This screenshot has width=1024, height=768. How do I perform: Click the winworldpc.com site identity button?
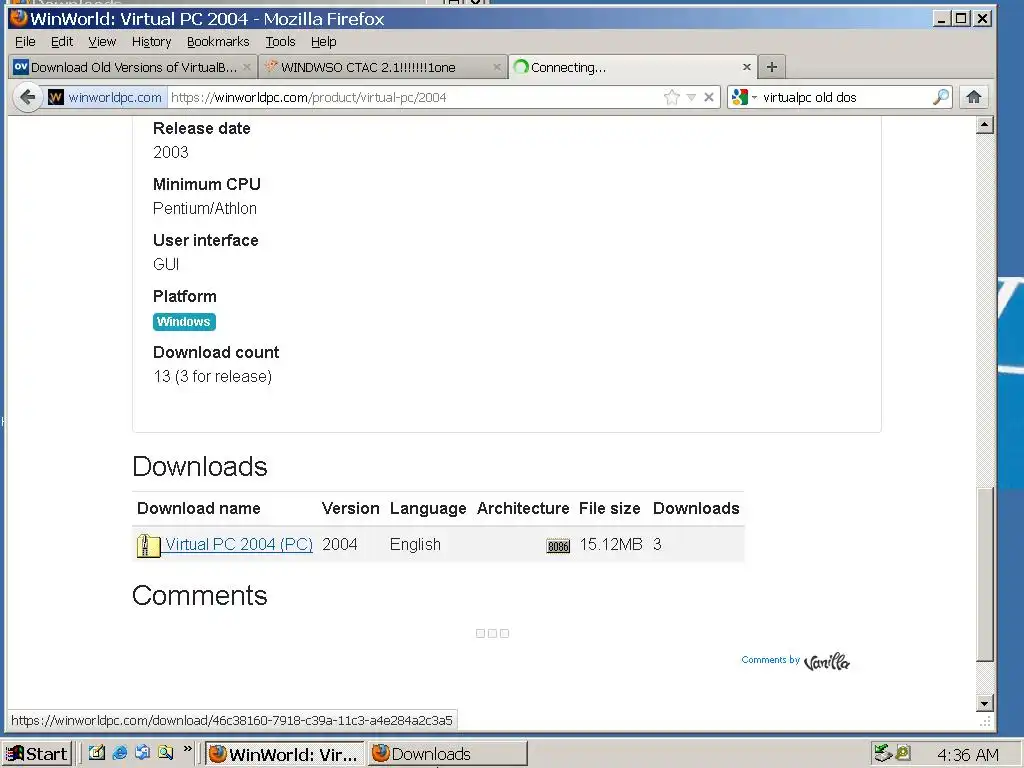[x=106, y=97]
